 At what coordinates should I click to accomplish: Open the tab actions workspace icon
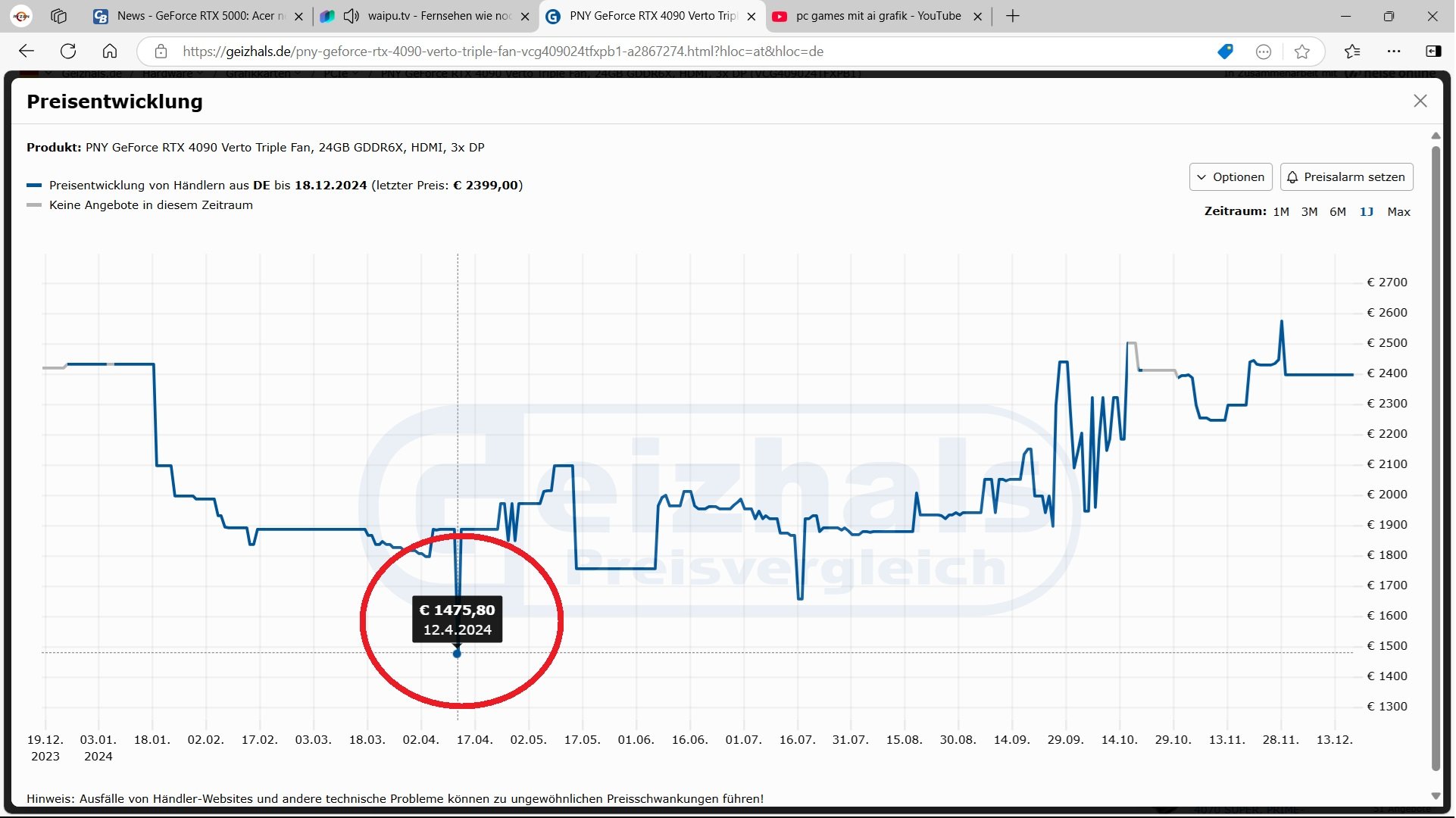click(59, 16)
